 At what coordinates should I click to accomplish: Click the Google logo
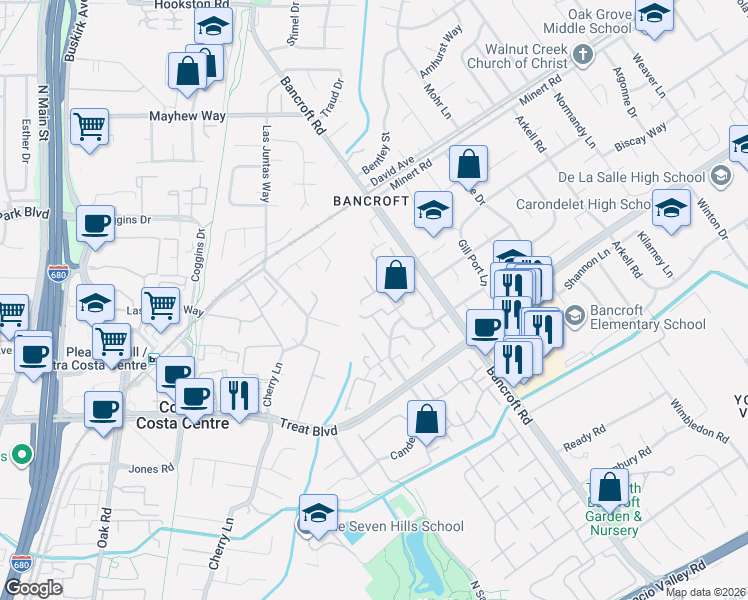(33, 588)
